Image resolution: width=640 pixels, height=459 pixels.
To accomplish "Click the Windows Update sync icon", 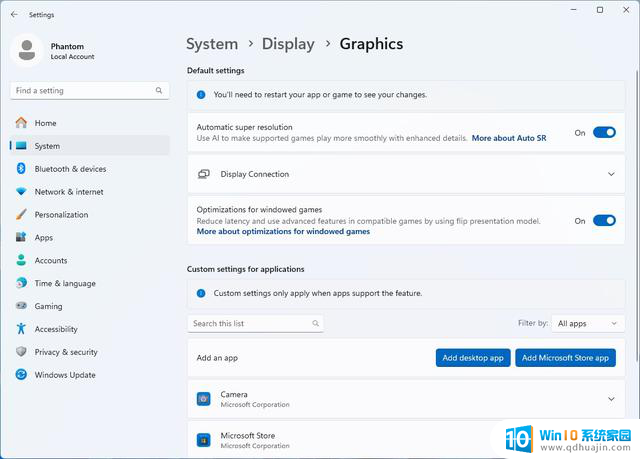I will click(21, 374).
